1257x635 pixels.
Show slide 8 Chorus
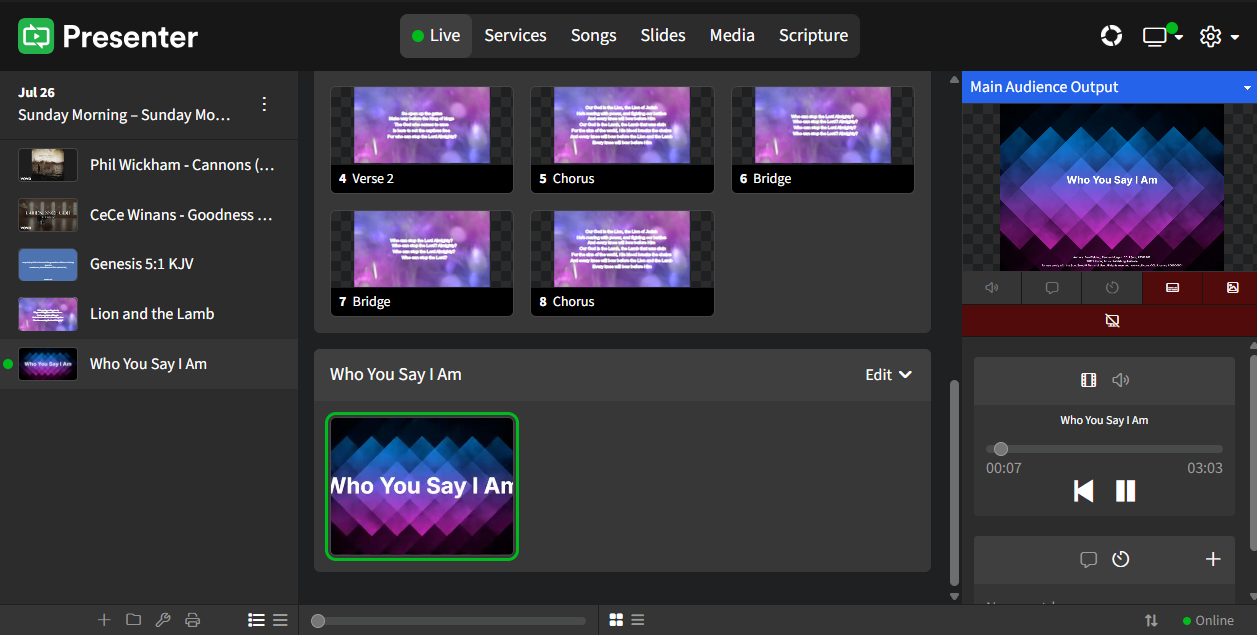622,263
